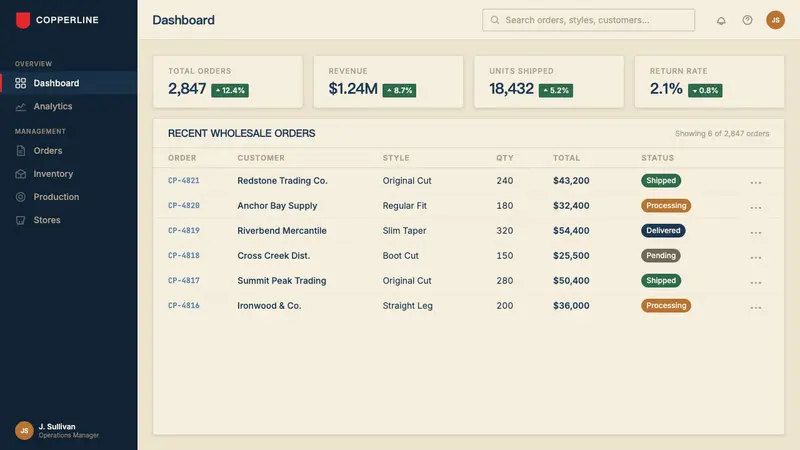Click the Analytics chart icon
The width and height of the screenshot is (800, 450).
[20, 107]
